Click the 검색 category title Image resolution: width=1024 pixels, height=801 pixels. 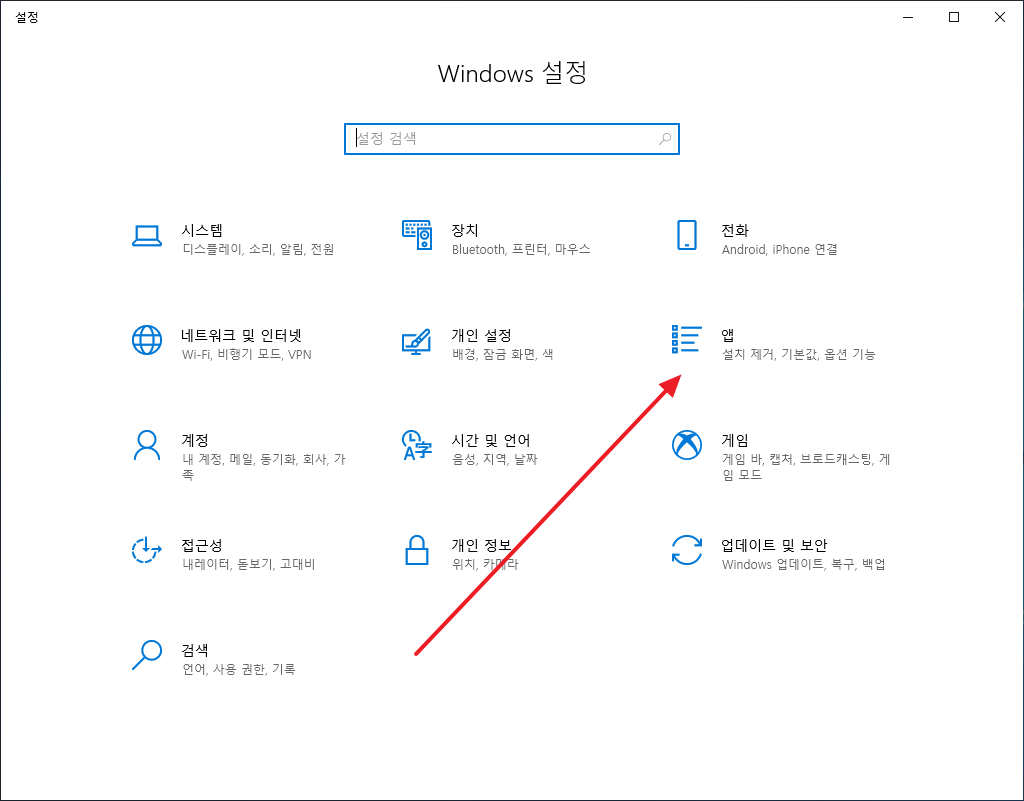click(x=195, y=650)
